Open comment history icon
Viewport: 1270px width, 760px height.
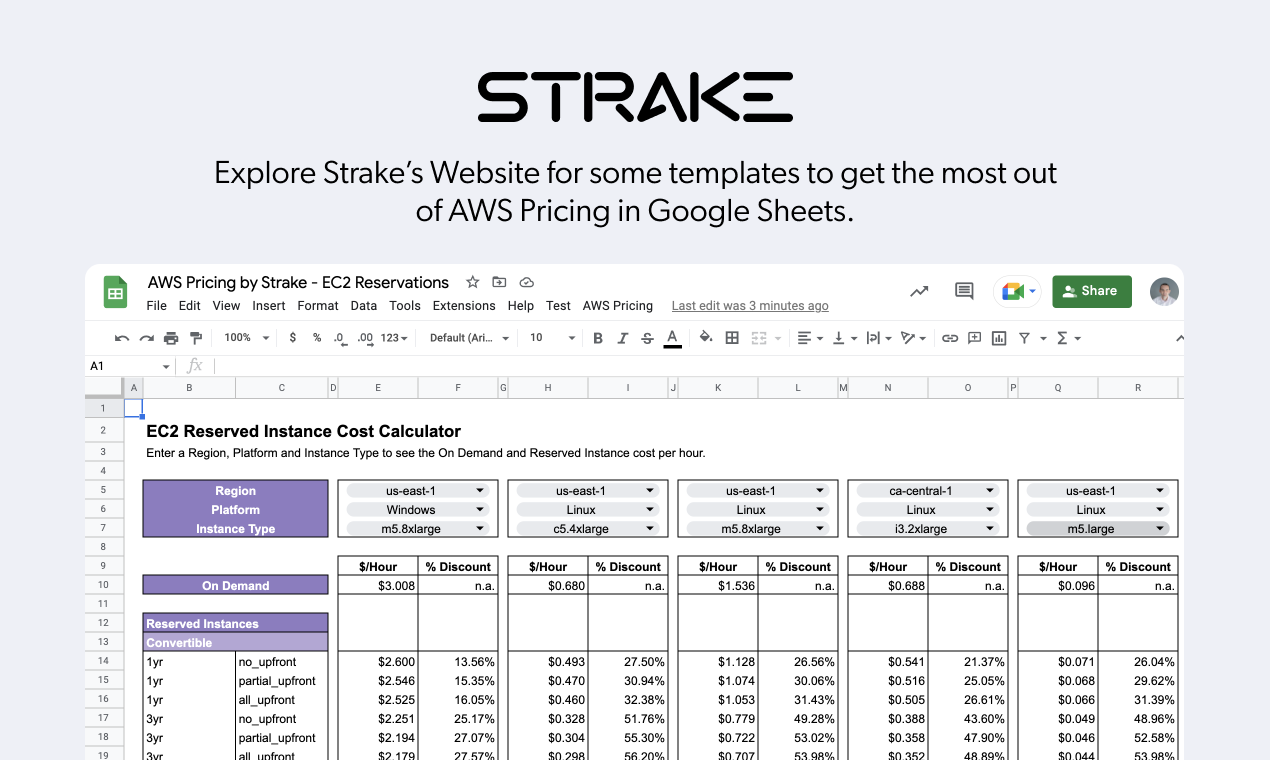pos(964,291)
